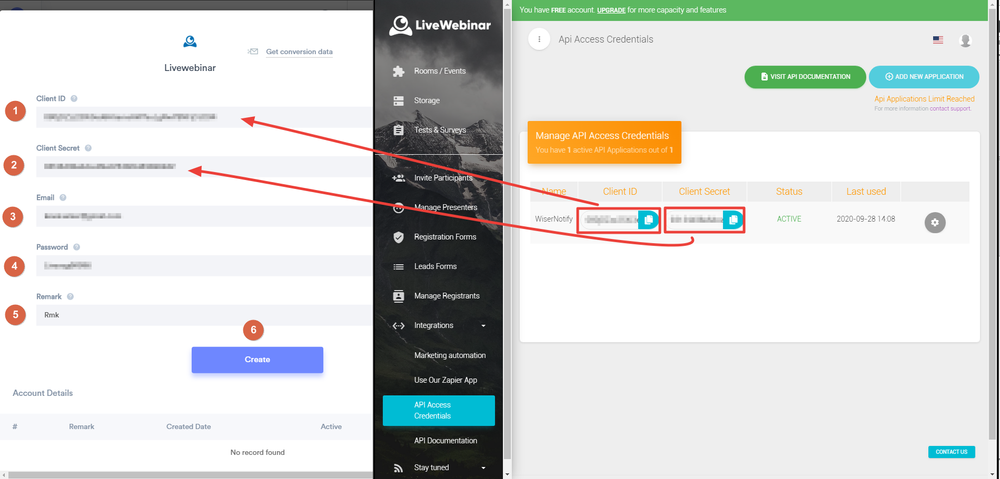Open Registration Forms in the sidebar
Screen dimensions: 1000x479
tap(445, 237)
